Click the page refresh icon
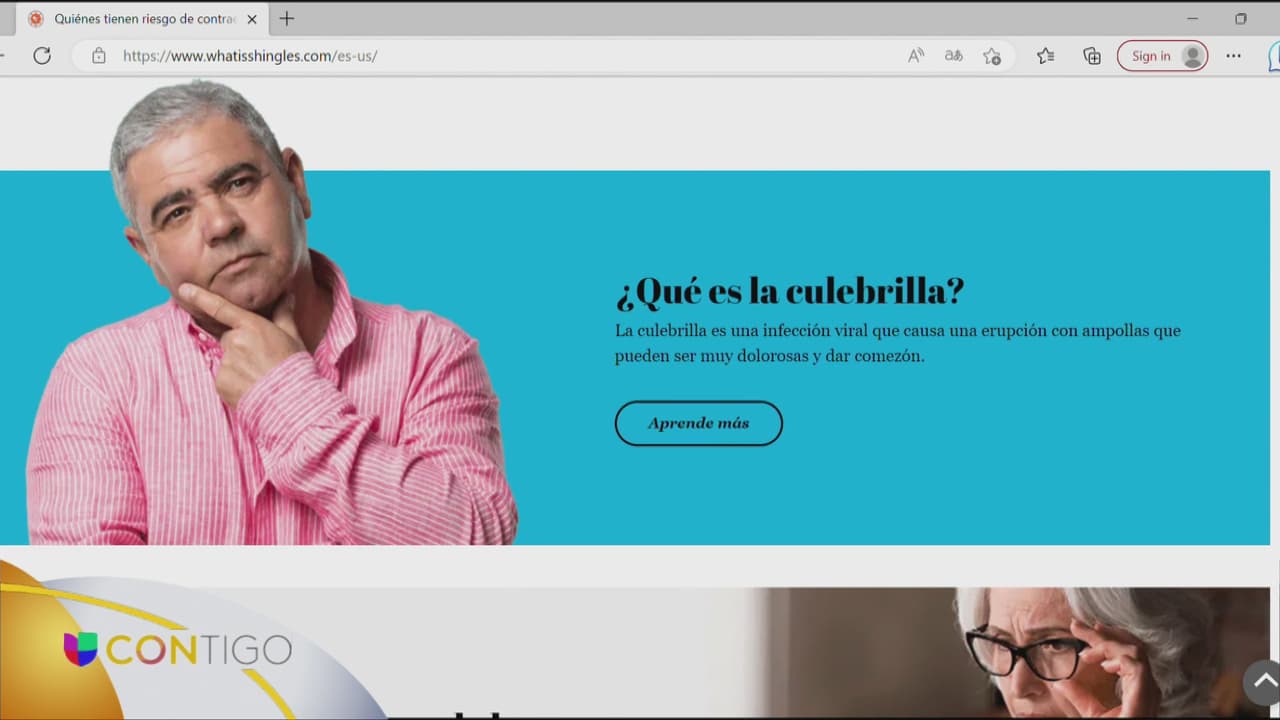1280x720 pixels. [42, 56]
